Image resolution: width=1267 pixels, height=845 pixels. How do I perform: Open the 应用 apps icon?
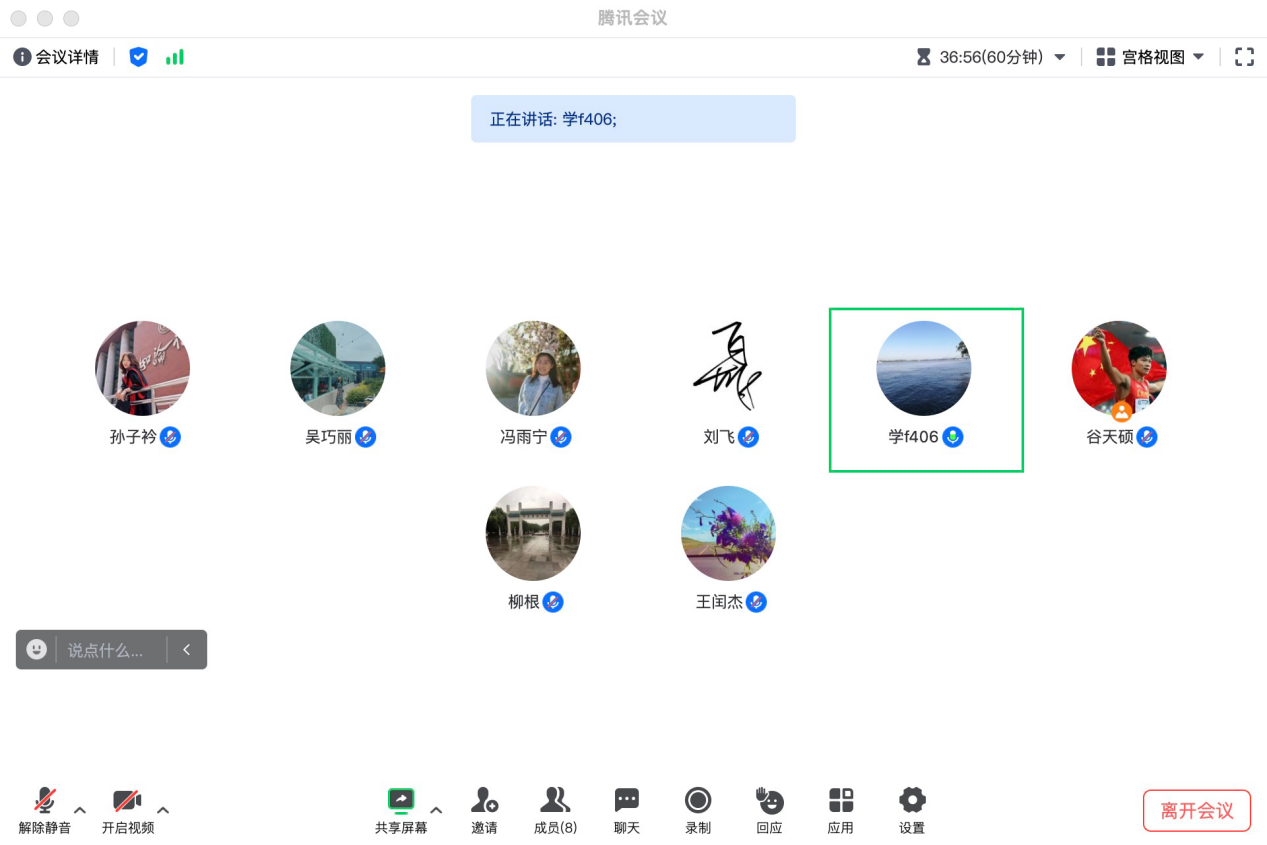coord(841,808)
